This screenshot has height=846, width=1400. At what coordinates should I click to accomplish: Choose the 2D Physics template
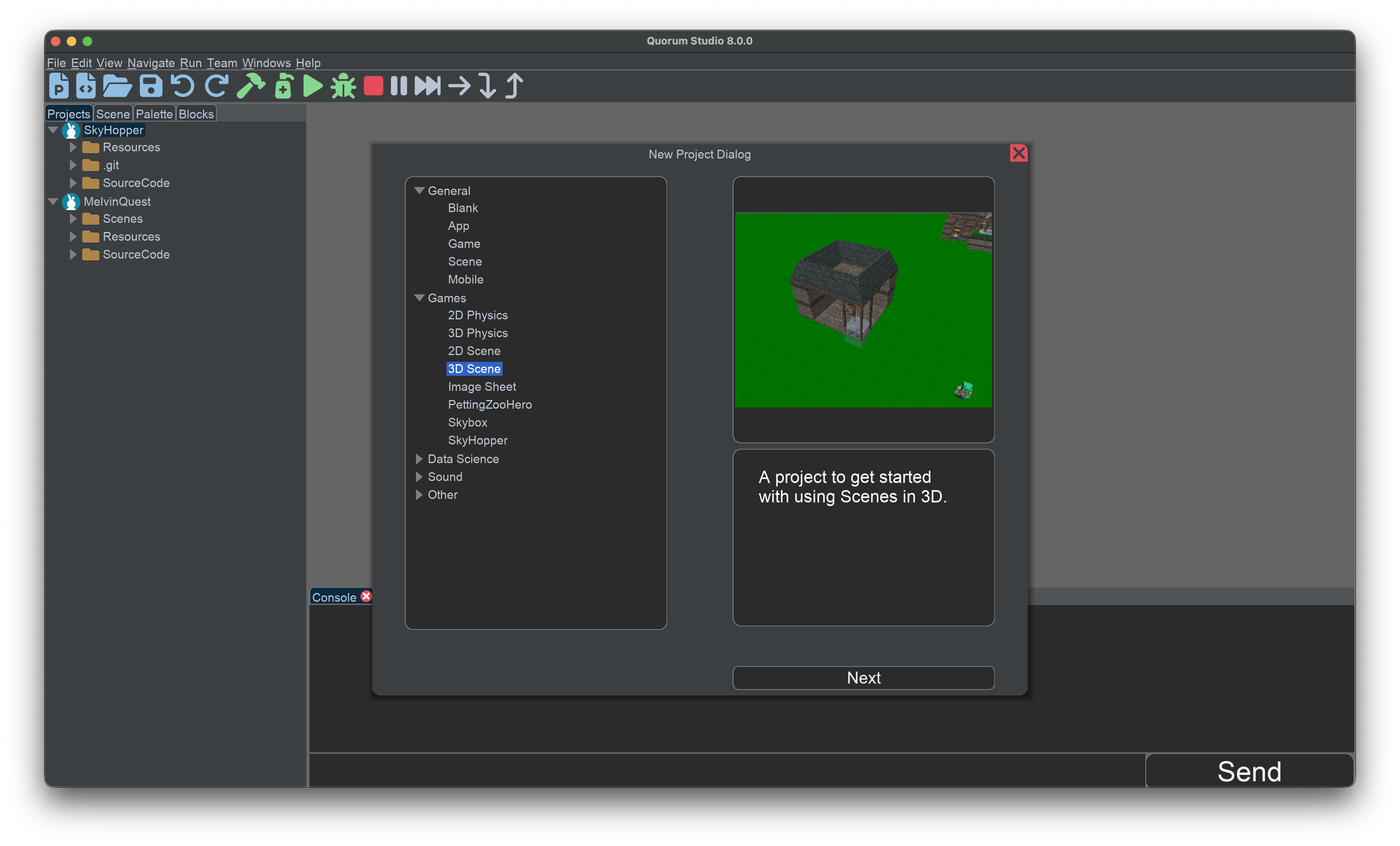click(477, 315)
